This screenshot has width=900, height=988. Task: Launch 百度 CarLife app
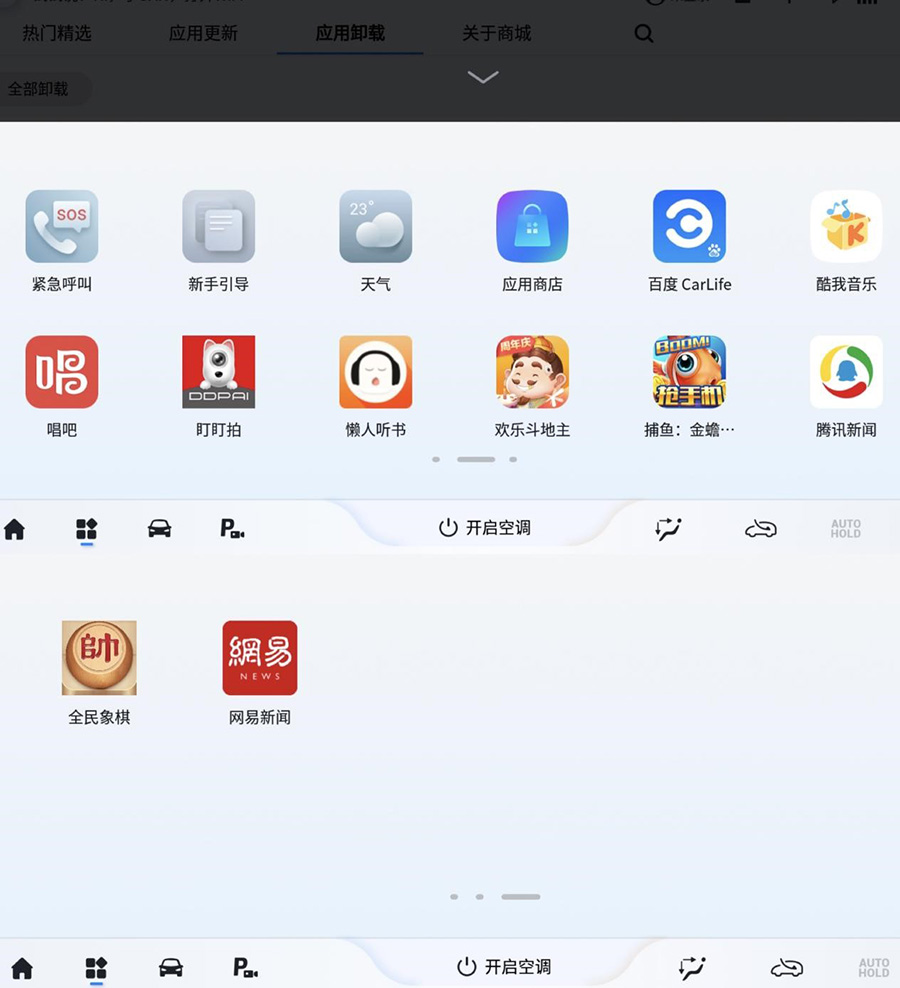[689, 226]
